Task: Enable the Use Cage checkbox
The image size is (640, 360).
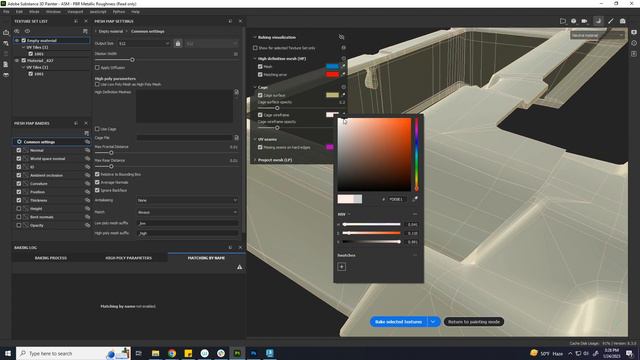Action: [97, 129]
